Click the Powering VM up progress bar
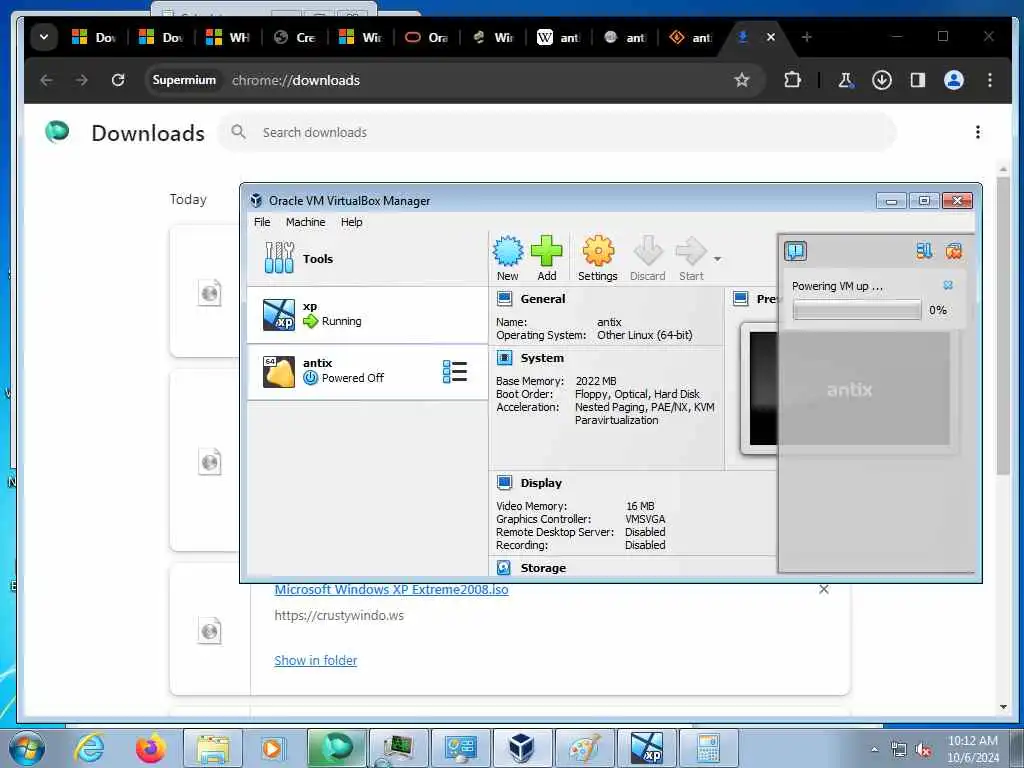This screenshot has width=1024, height=768. click(x=857, y=310)
